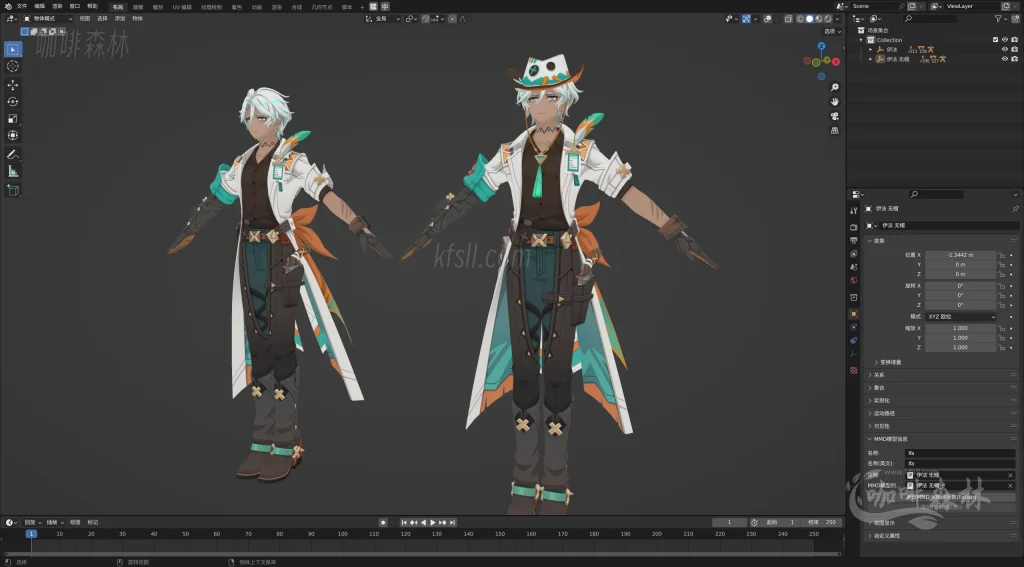Image resolution: width=1024 pixels, height=567 pixels.
Task: Select the Move tool
Action: click(x=12, y=85)
